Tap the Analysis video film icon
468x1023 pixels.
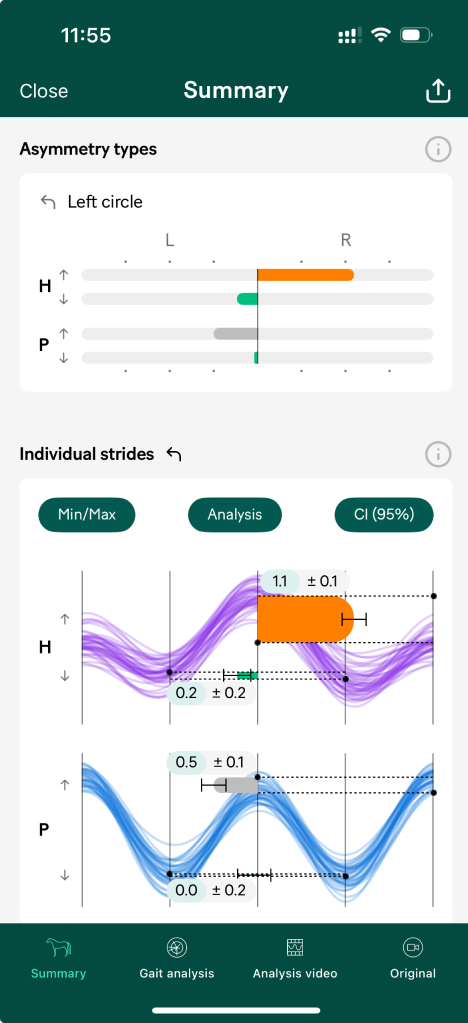coord(295,947)
